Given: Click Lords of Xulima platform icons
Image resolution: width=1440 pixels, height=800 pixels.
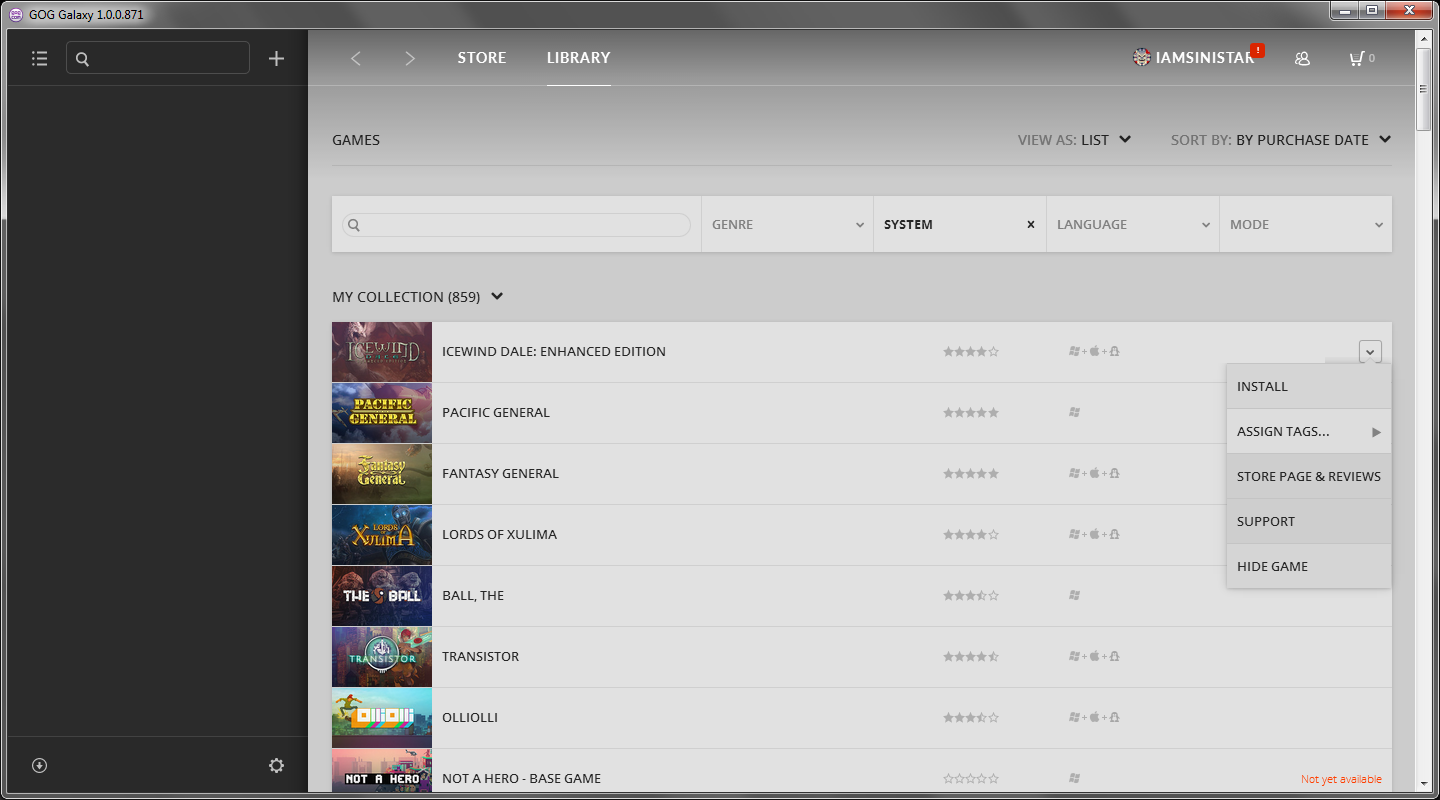Looking at the screenshot, I should [x=1094, y=534].
